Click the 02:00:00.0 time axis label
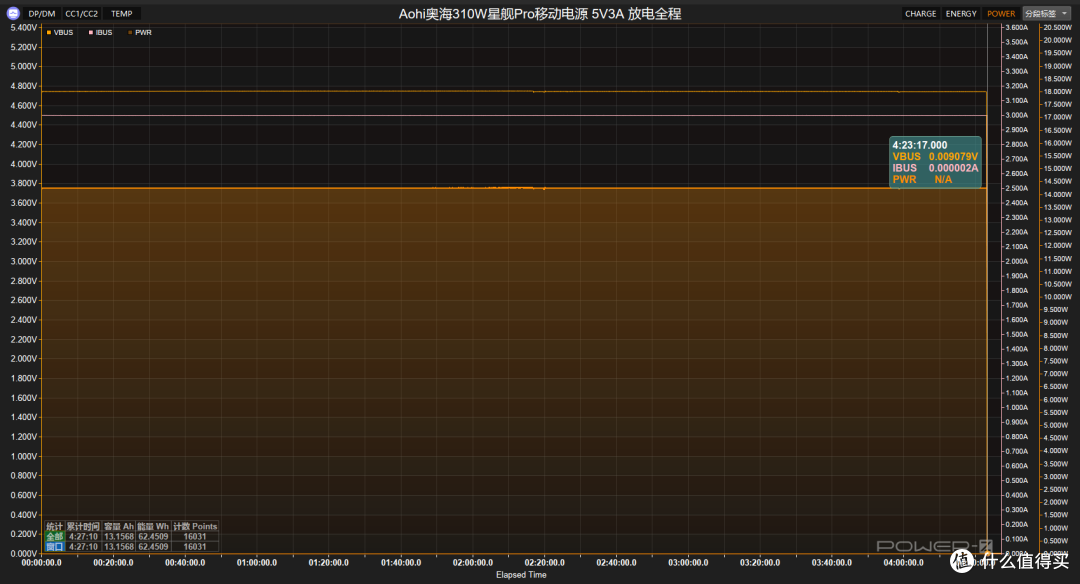Viewport: 1080px width, 584px height. click(472, 563)
